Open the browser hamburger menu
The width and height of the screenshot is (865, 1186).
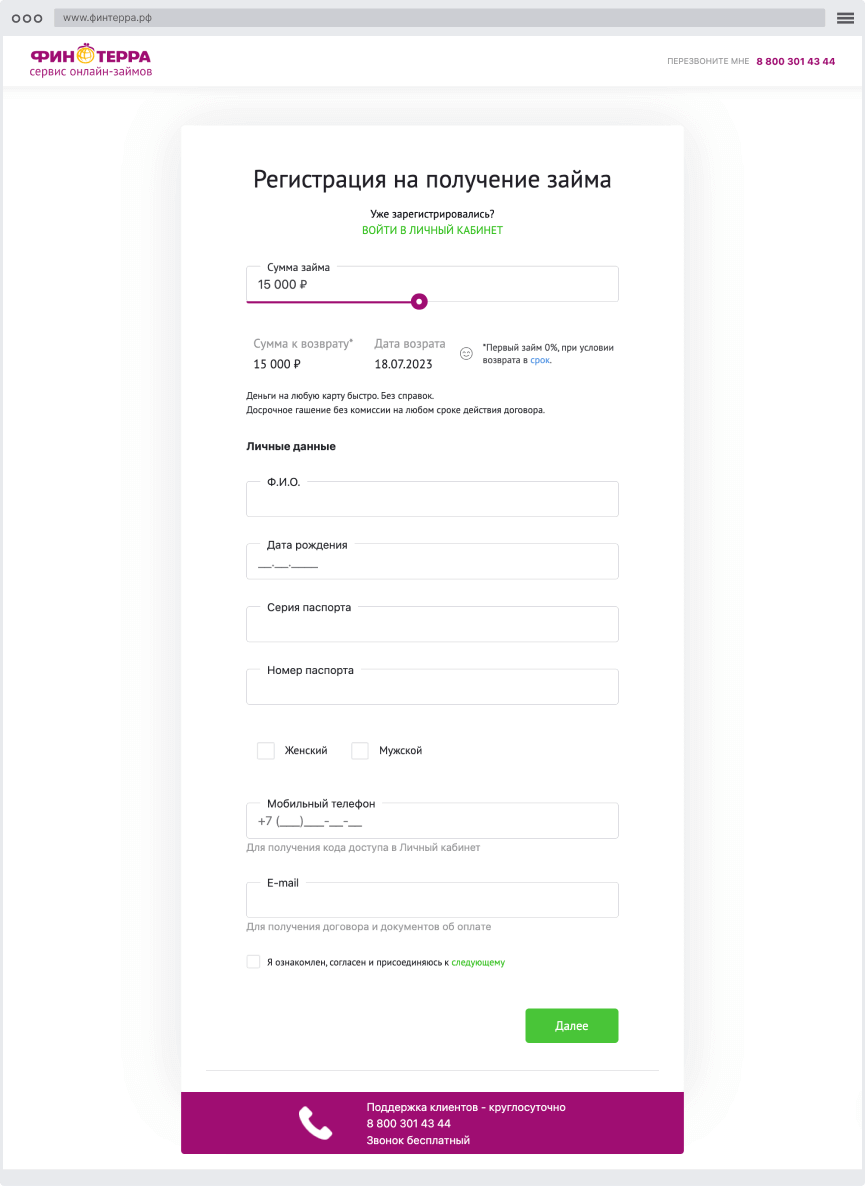844,16
